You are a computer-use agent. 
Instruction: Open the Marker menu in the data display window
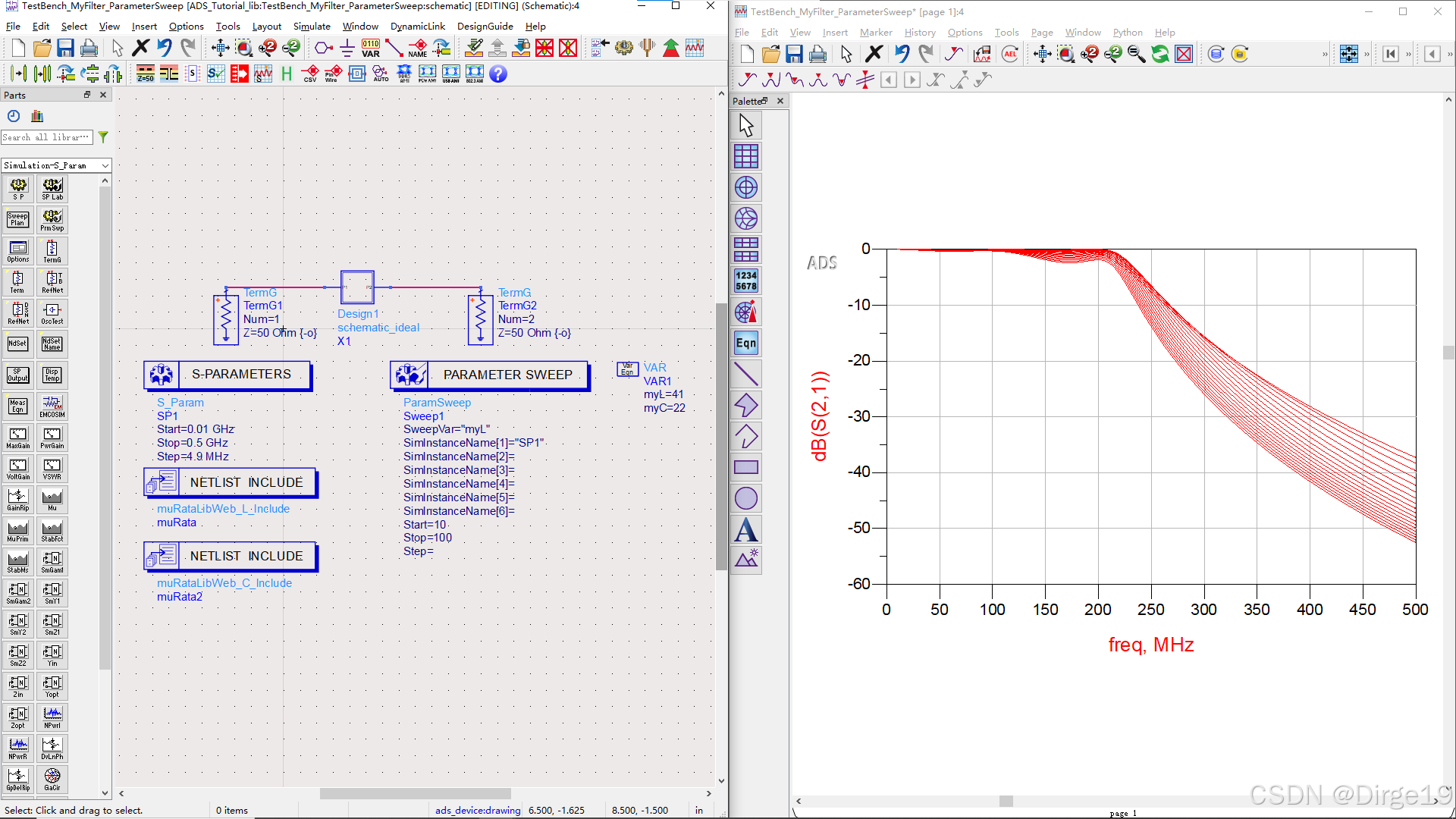point(876,32)
